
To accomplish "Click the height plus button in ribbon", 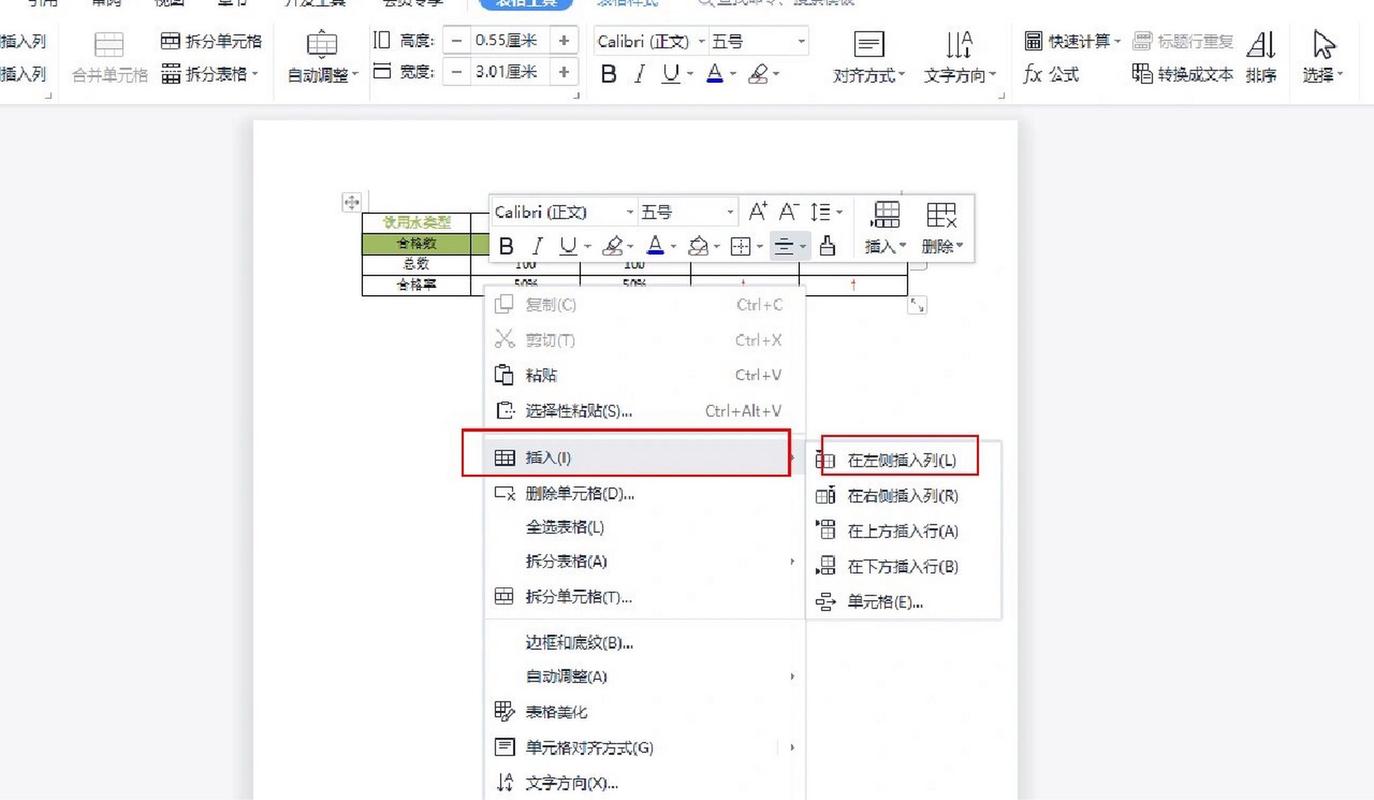I will pos(564,40).
